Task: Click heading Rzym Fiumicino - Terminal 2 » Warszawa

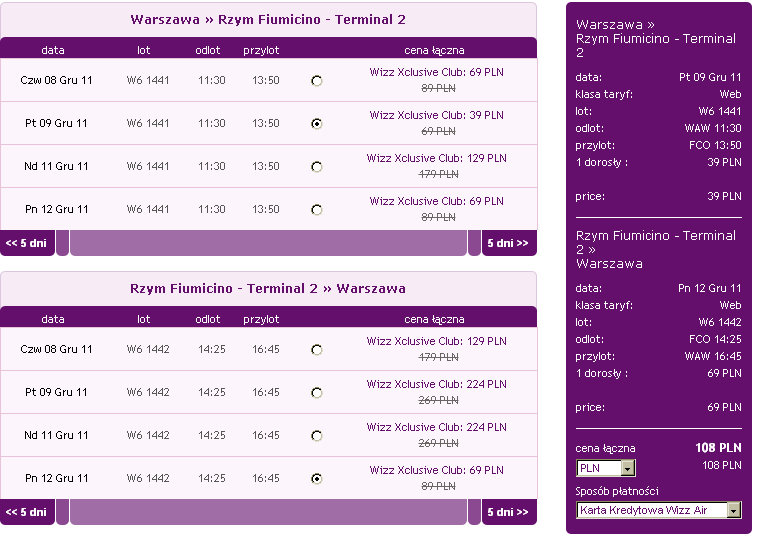Action: pyautogui.click(x=268, y=288)
